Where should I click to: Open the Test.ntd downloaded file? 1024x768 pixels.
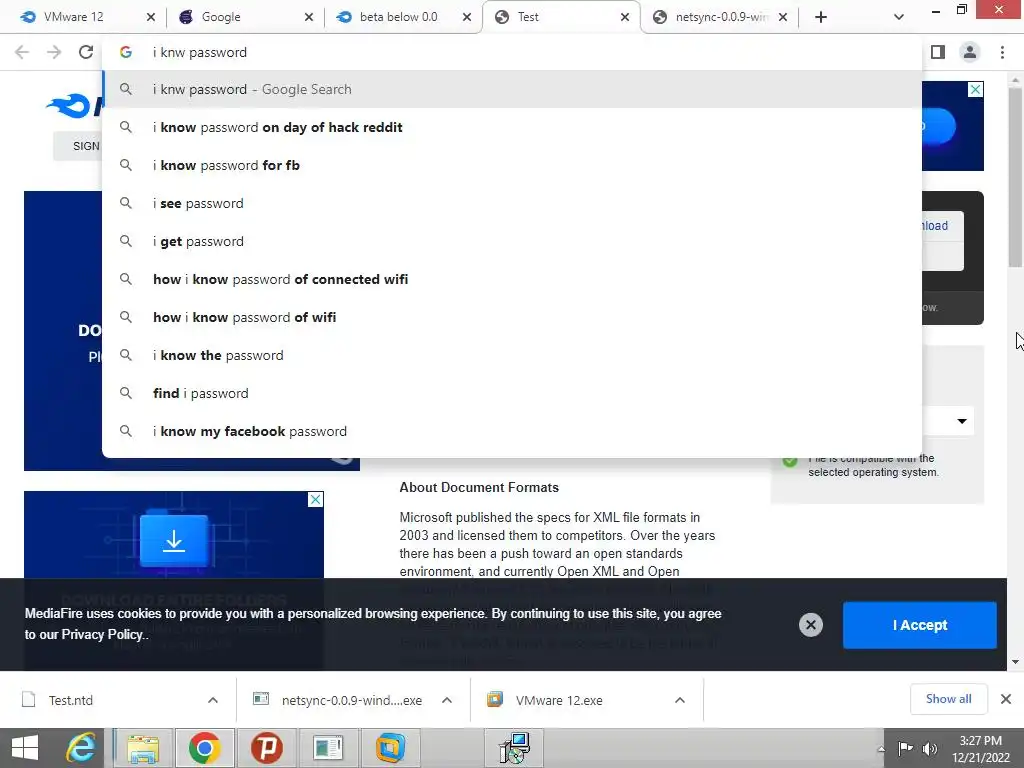[x=71, y=700]
